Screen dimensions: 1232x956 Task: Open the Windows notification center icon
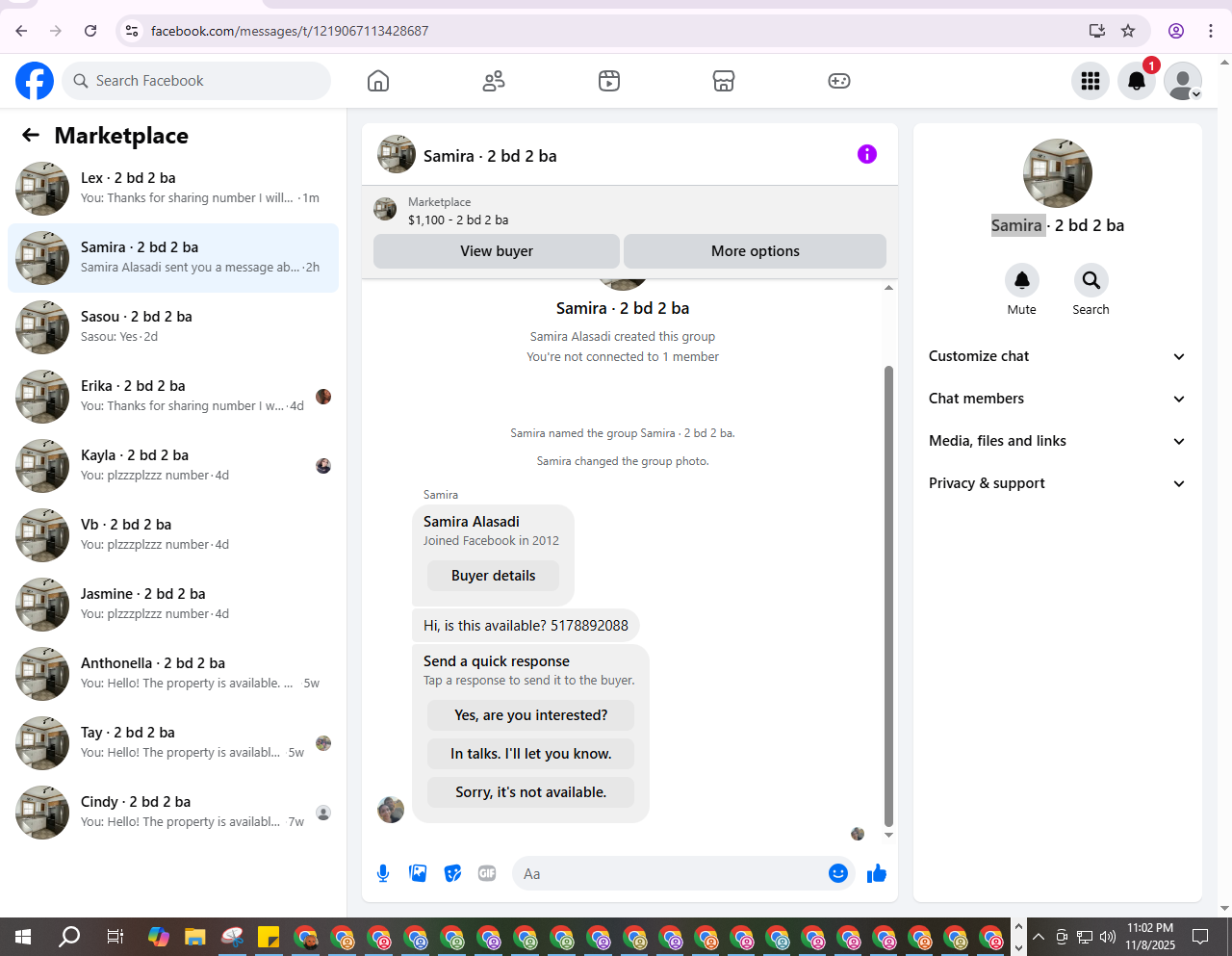1200,937
